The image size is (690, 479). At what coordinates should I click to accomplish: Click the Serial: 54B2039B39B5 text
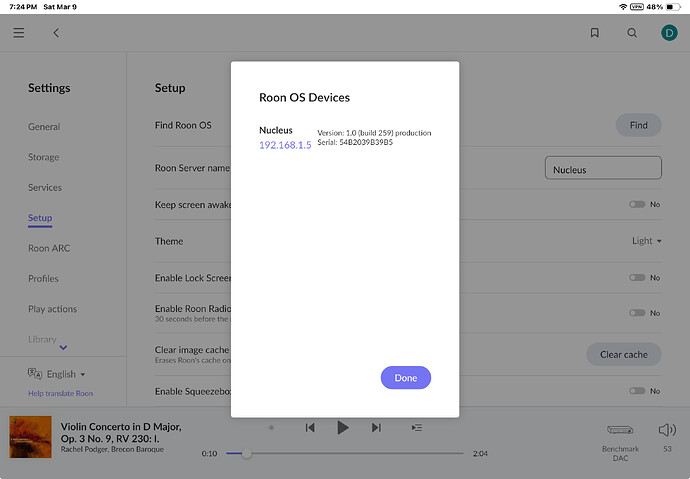[x=355, y=142]
